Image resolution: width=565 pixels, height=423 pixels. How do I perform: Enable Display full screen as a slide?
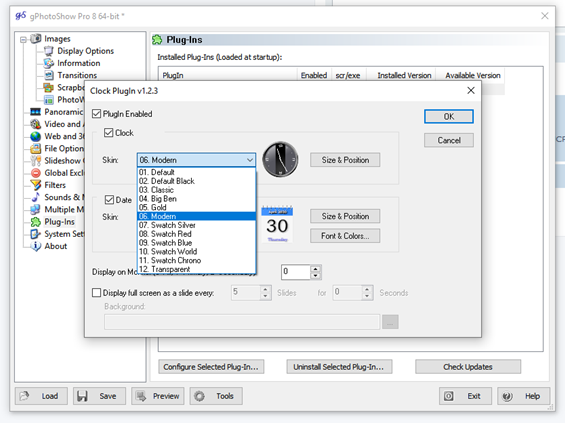[x=96, y=293]
